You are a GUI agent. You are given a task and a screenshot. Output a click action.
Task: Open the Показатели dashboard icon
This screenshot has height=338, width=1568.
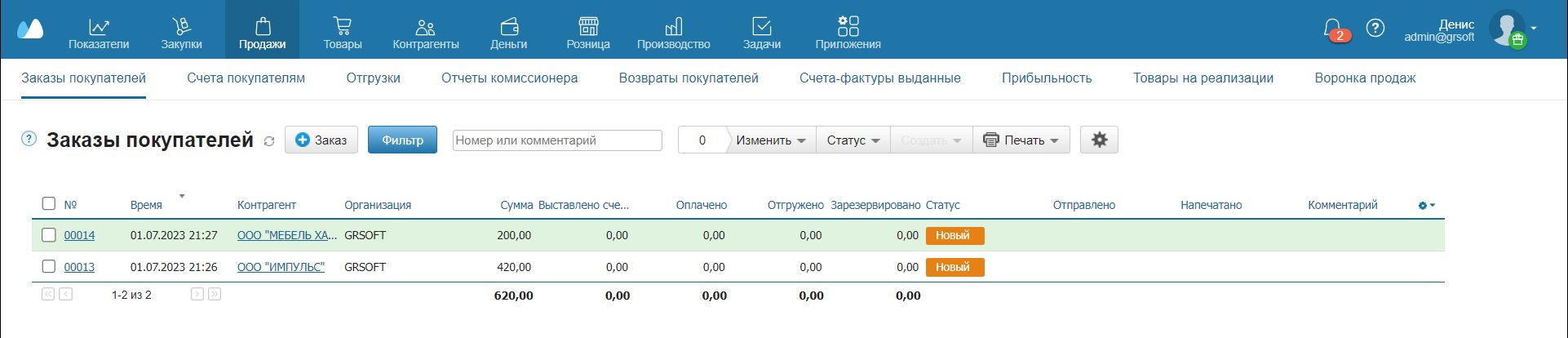(x=99, y=27)
